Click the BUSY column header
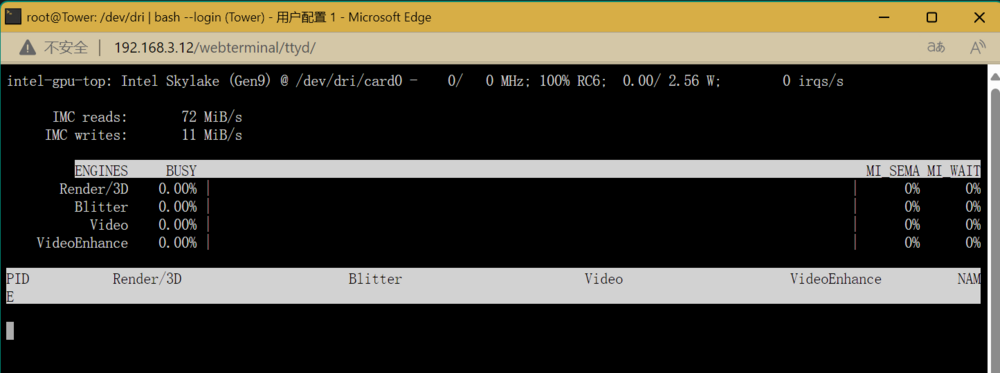 (x=181, y=170)
